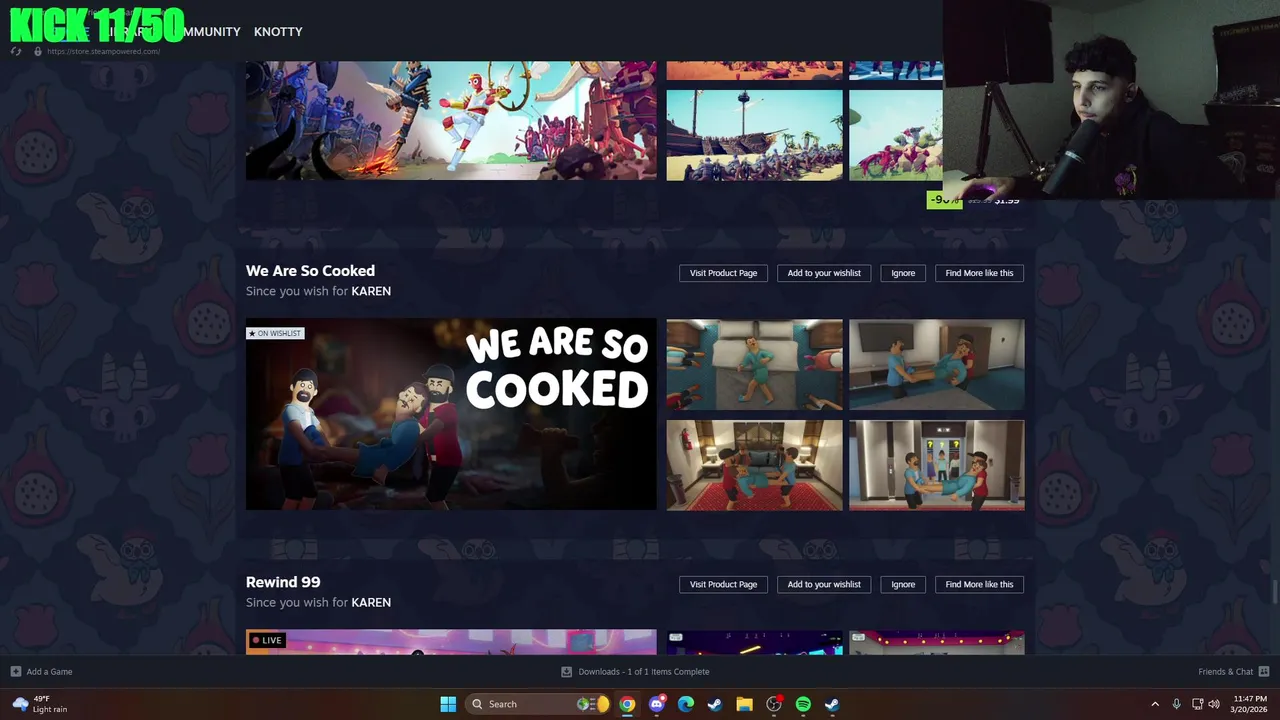The width and height of the screenshot is (1280, 720).
Task: Open the Steam icon next to Edge
Action: [x=715, y=704]
